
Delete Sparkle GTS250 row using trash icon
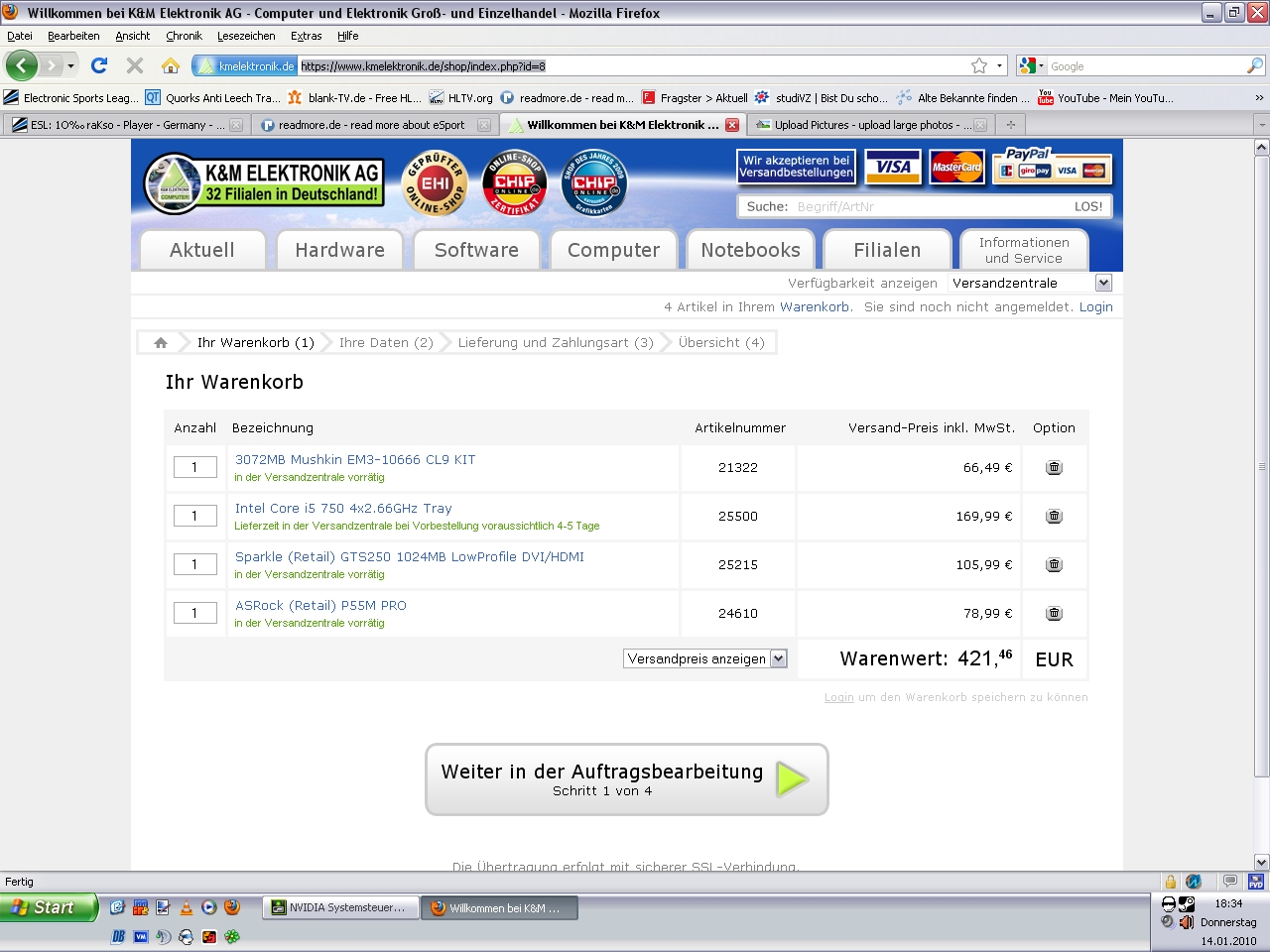(x=1054, y=564)
